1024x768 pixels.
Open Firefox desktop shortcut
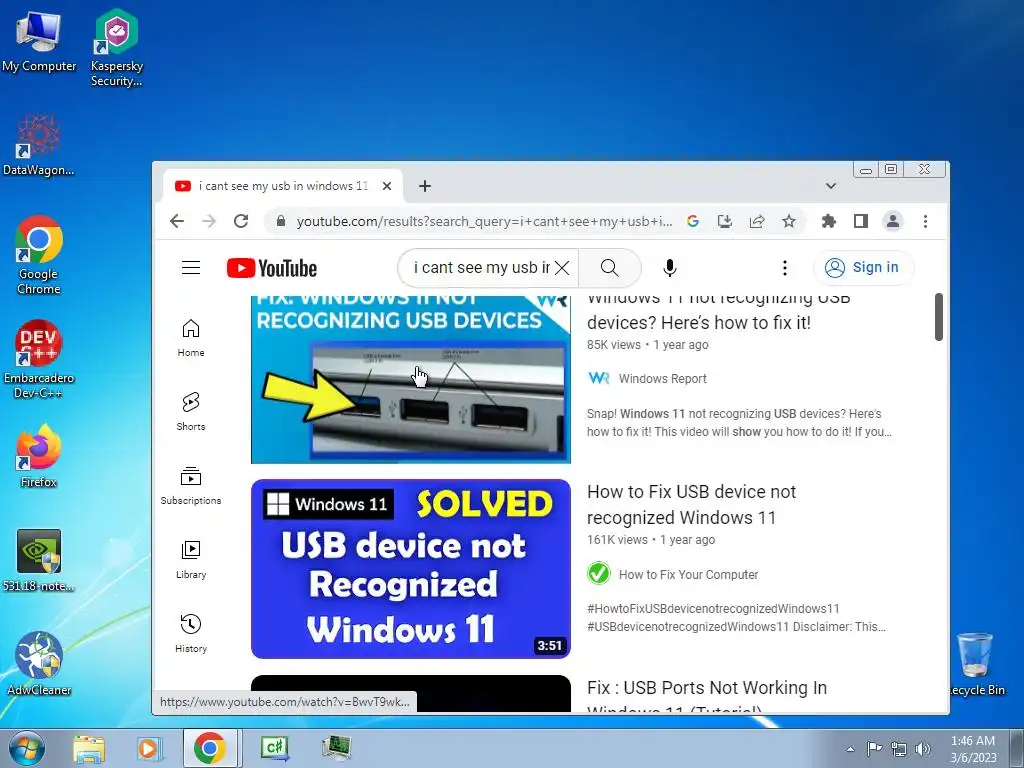[38, 456]
